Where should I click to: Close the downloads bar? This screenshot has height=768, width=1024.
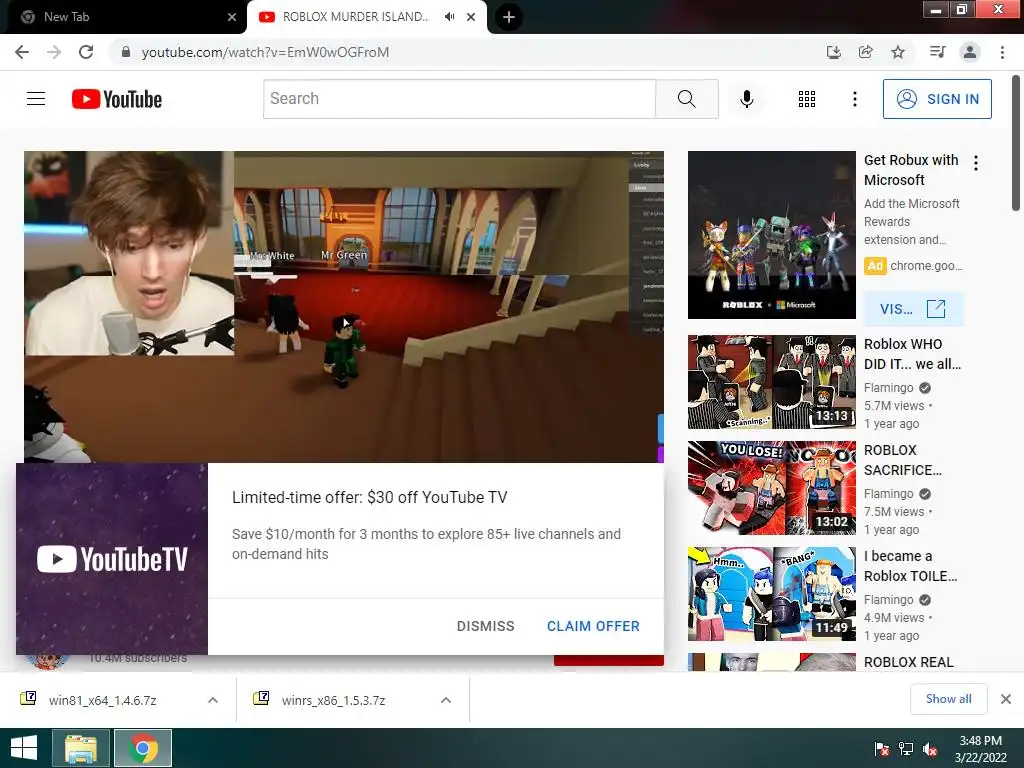[x=1006, y=699]
